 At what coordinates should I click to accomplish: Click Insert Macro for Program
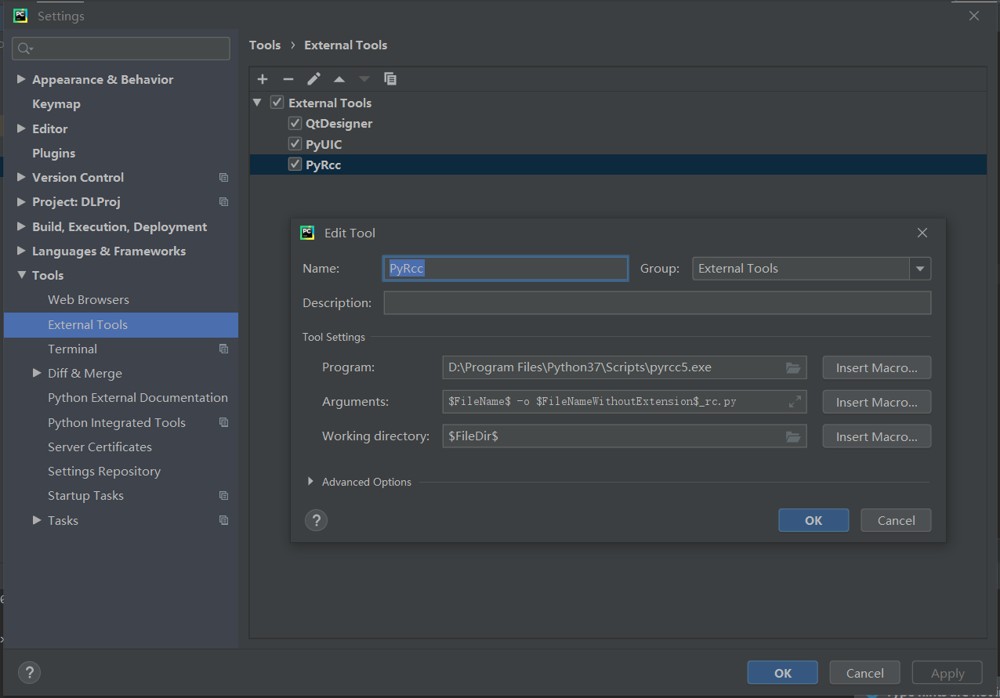876,368
